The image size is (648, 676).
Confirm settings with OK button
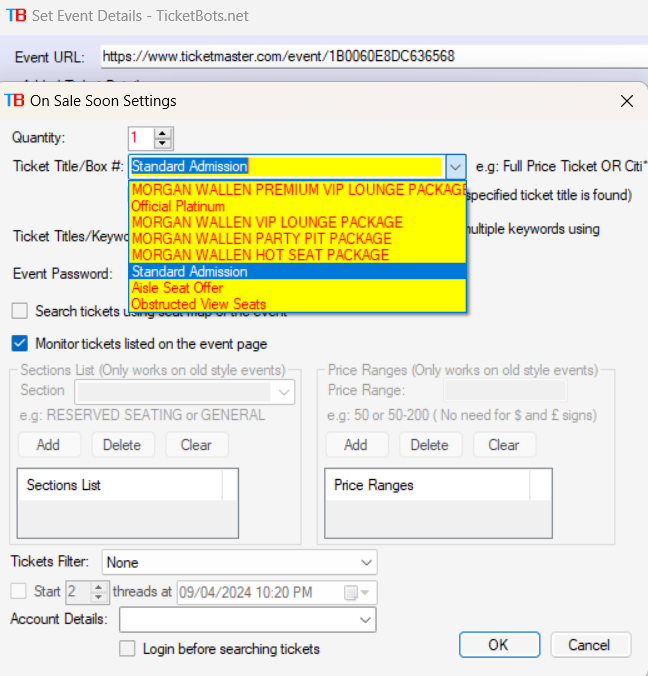pyautogui.click(x=499, y=645)
